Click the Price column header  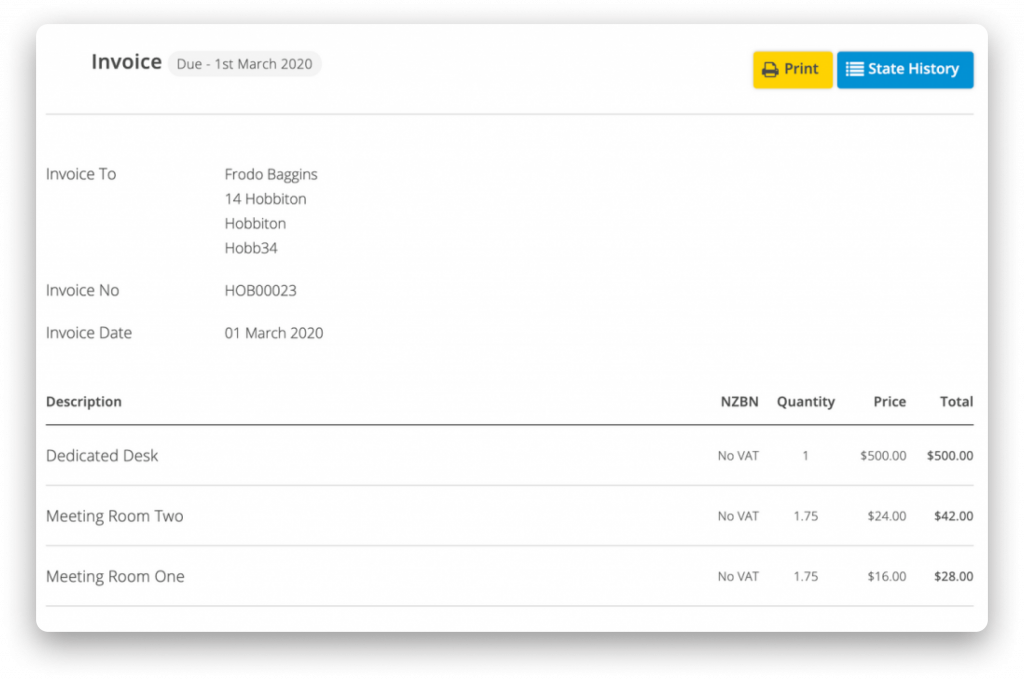pyautogui.click(x=889, y=402)
